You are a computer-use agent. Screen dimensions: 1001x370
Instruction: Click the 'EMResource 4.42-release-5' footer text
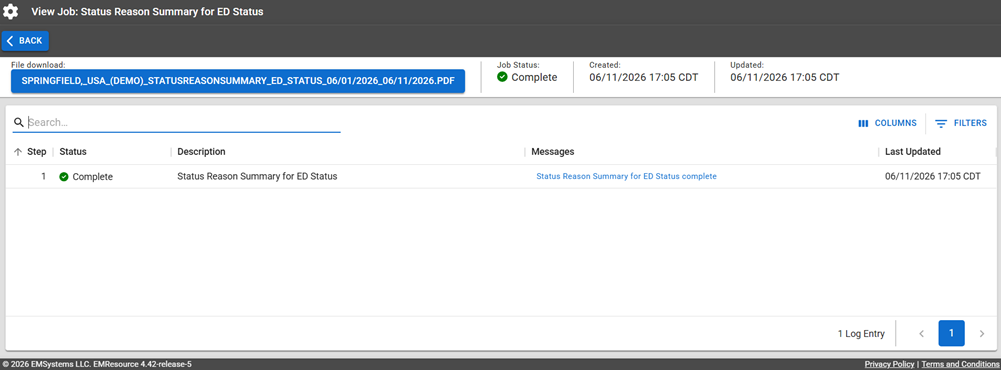coord(142,364)
